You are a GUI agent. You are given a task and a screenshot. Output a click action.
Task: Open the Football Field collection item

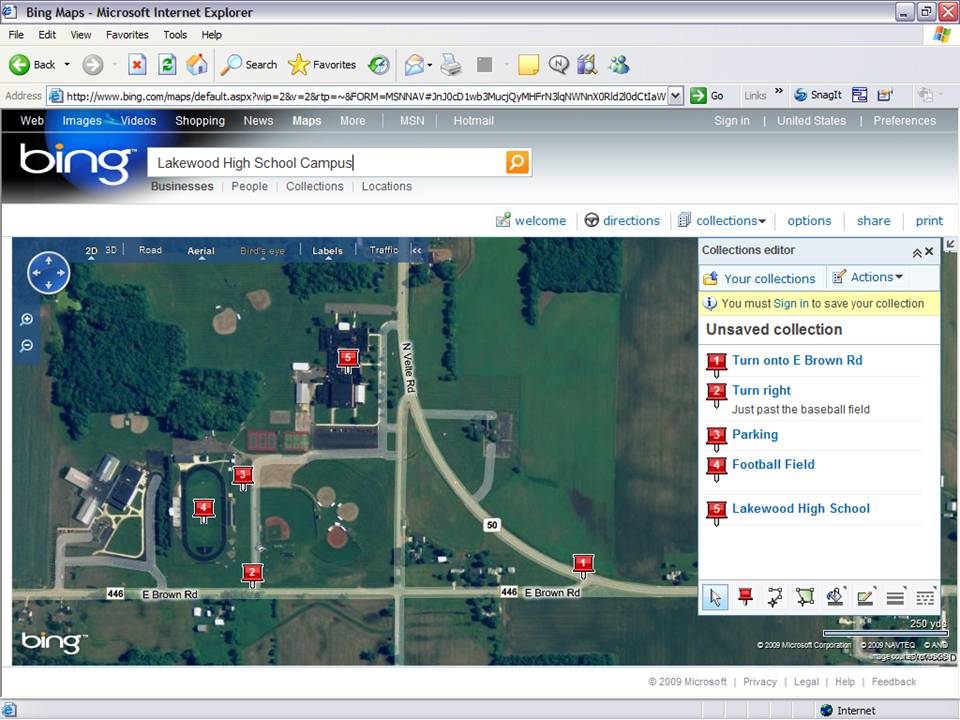[773, 464]
